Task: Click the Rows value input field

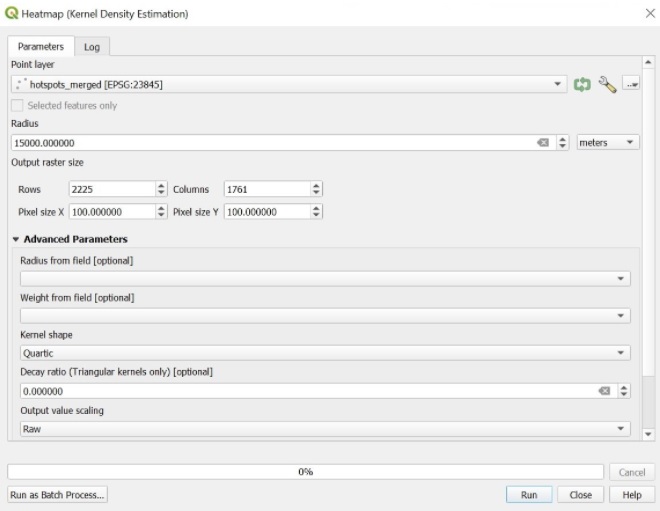Action: pos(110,189)
